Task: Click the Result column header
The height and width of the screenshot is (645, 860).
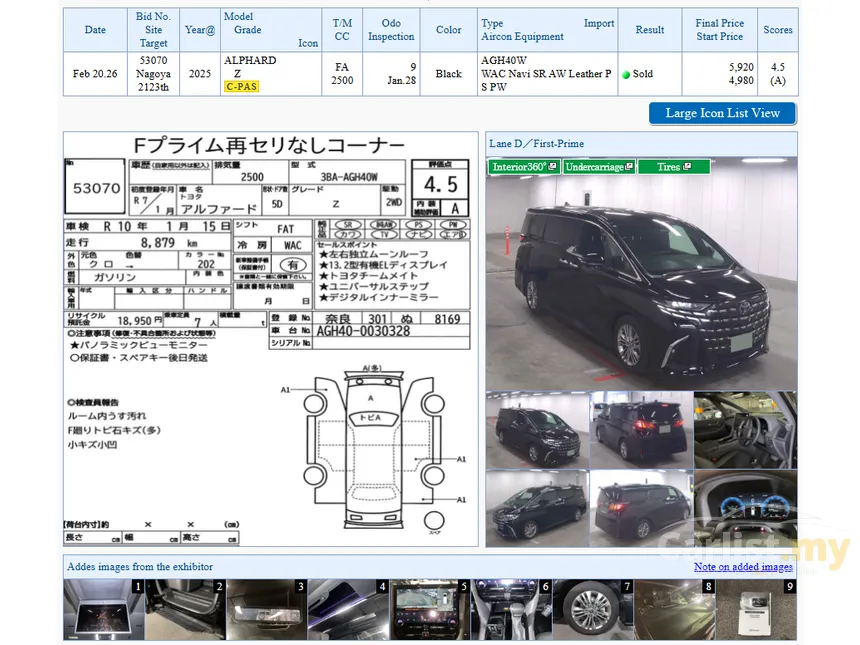Action: (650, 30)
